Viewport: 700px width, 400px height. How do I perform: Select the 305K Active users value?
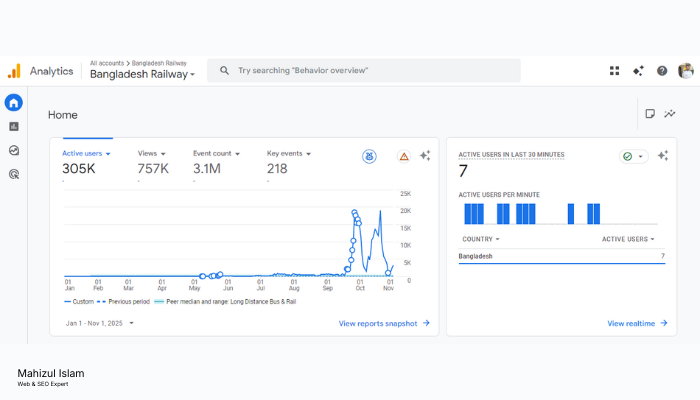pyautogui.click(x=79, y=169)
